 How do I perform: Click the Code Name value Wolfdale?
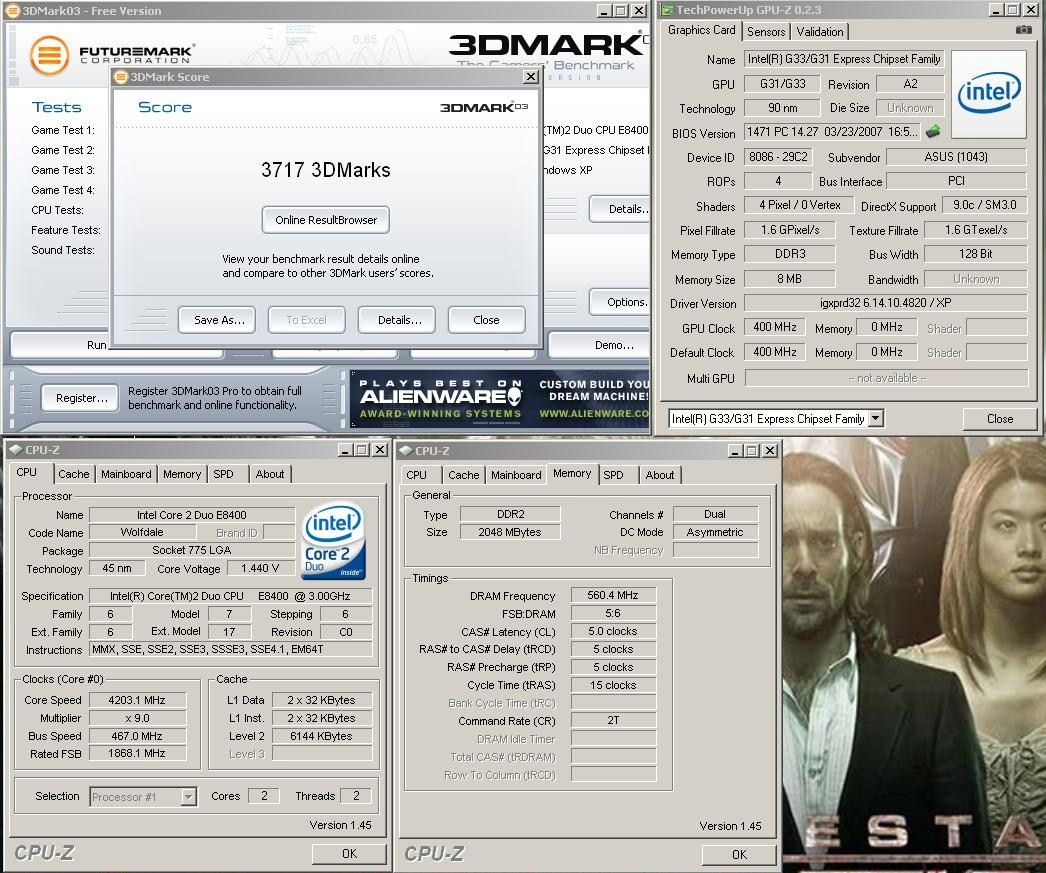pyautogui.click(x=142, y=532)
